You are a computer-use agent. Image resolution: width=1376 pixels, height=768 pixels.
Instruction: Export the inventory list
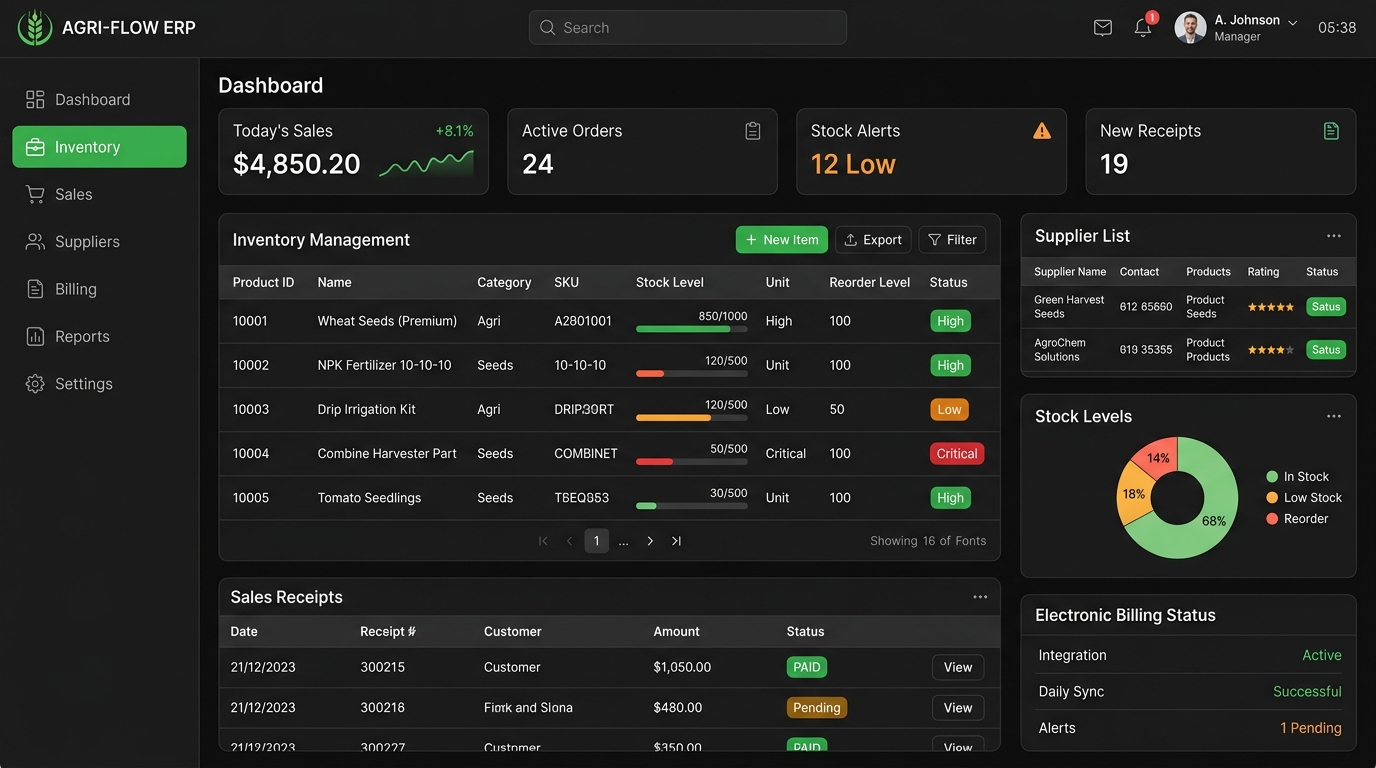pyautogui.click(x=873, y=240)
